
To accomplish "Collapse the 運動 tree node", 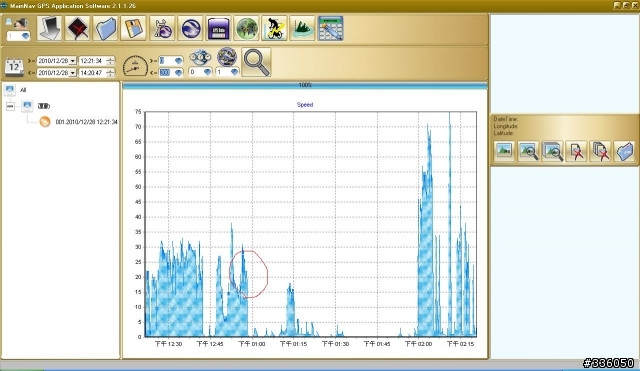I will click(10, 106).
